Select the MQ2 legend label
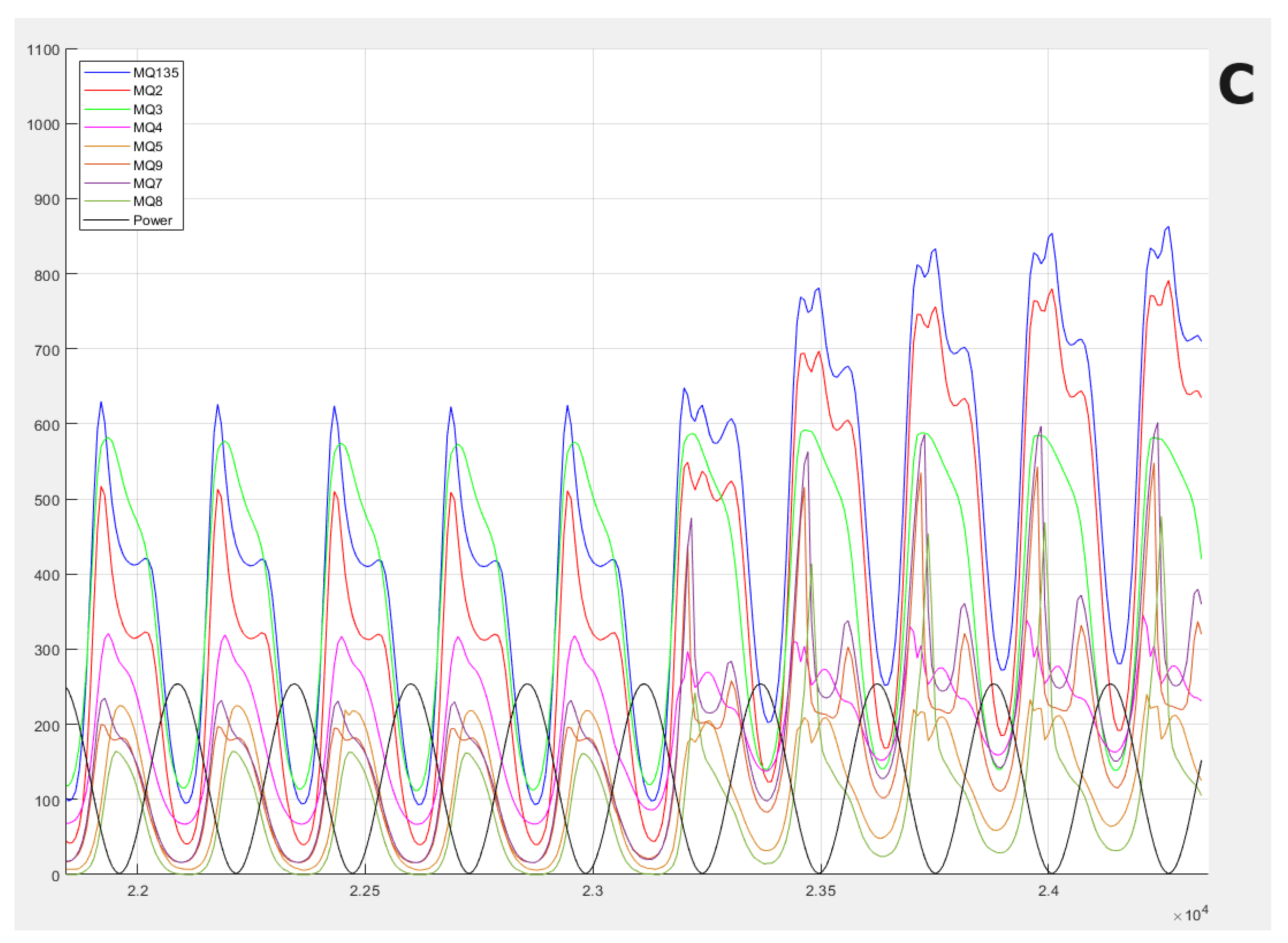The image size is (1288, 943). click(148, 91)
